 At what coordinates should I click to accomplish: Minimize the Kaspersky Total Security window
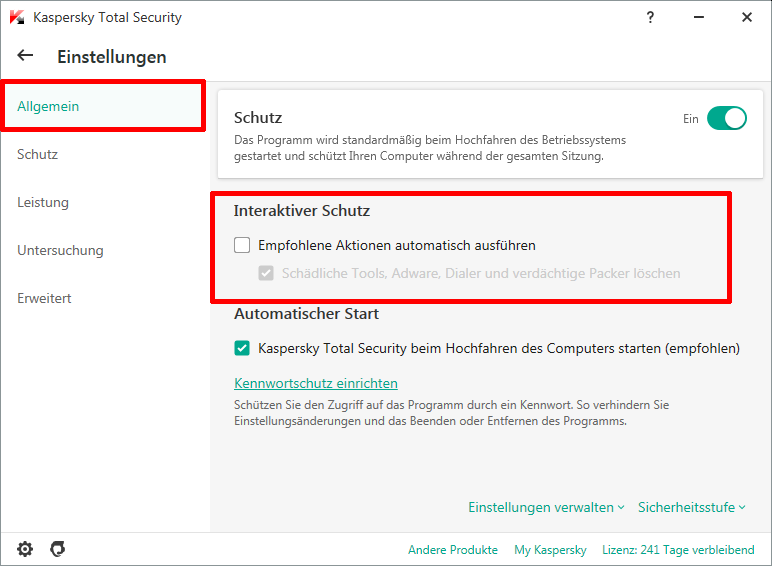pos(699,17)
